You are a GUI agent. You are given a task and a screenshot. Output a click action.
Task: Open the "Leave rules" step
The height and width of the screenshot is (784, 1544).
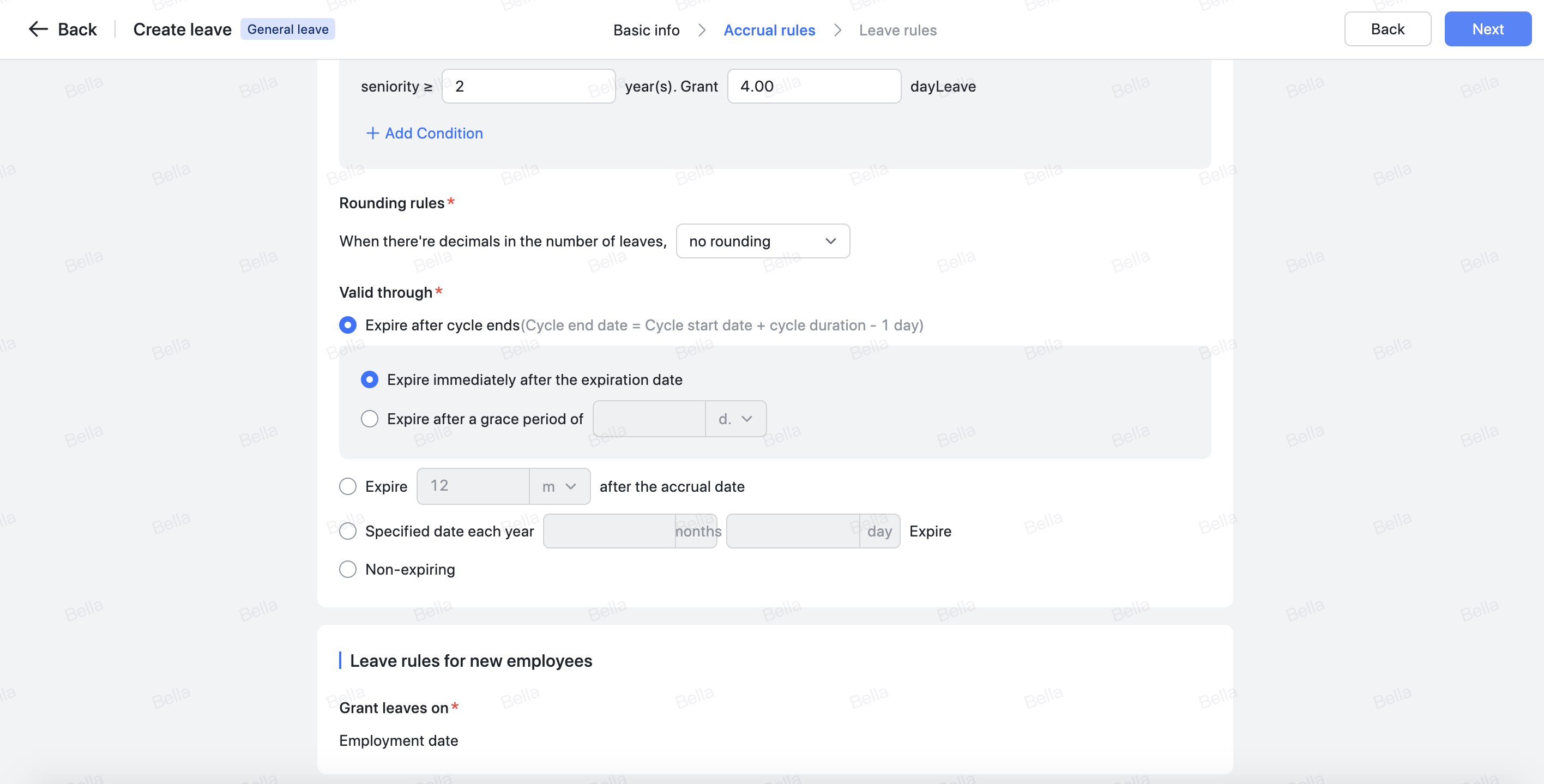click(897, 29)
